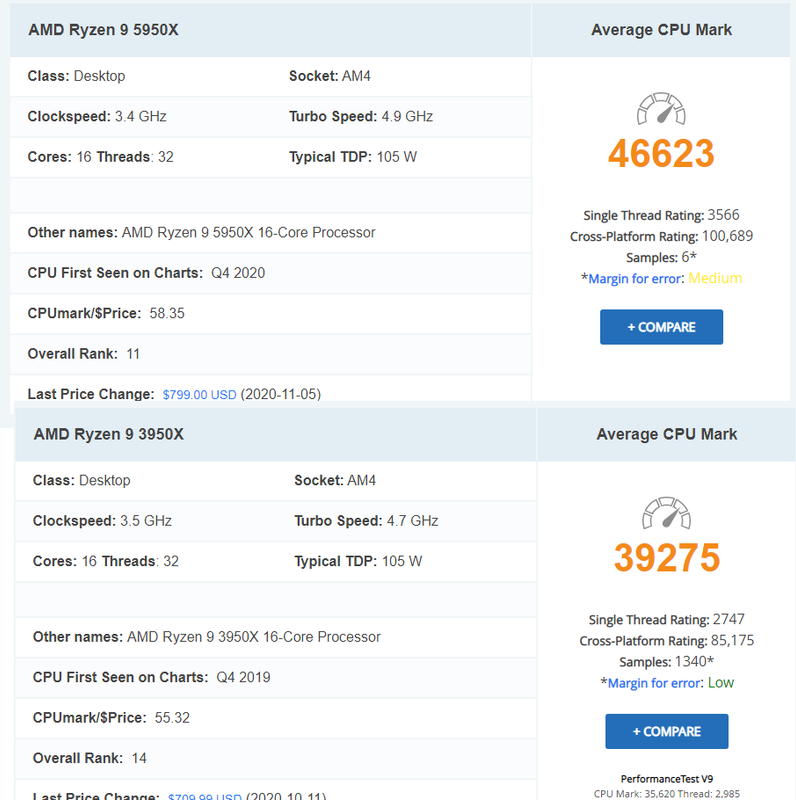Click CPUmark/$Price: 58.35
796x800 pixels.
click(x=106, y=313)
